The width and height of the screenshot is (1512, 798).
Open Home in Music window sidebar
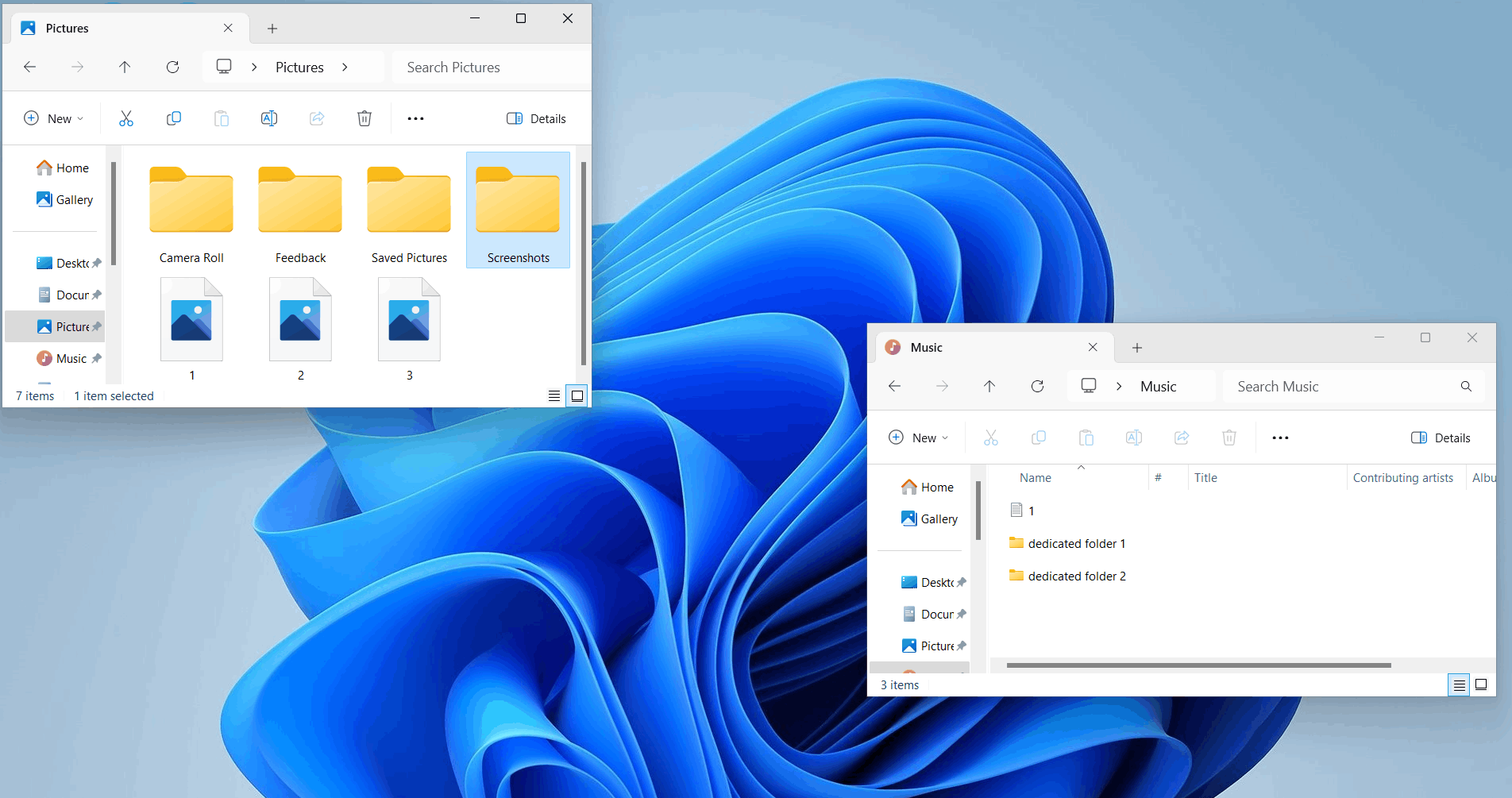click(928, 487)
